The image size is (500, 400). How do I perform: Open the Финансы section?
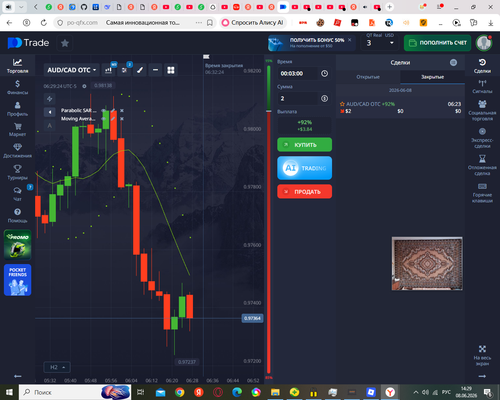(x=17, y=87)
